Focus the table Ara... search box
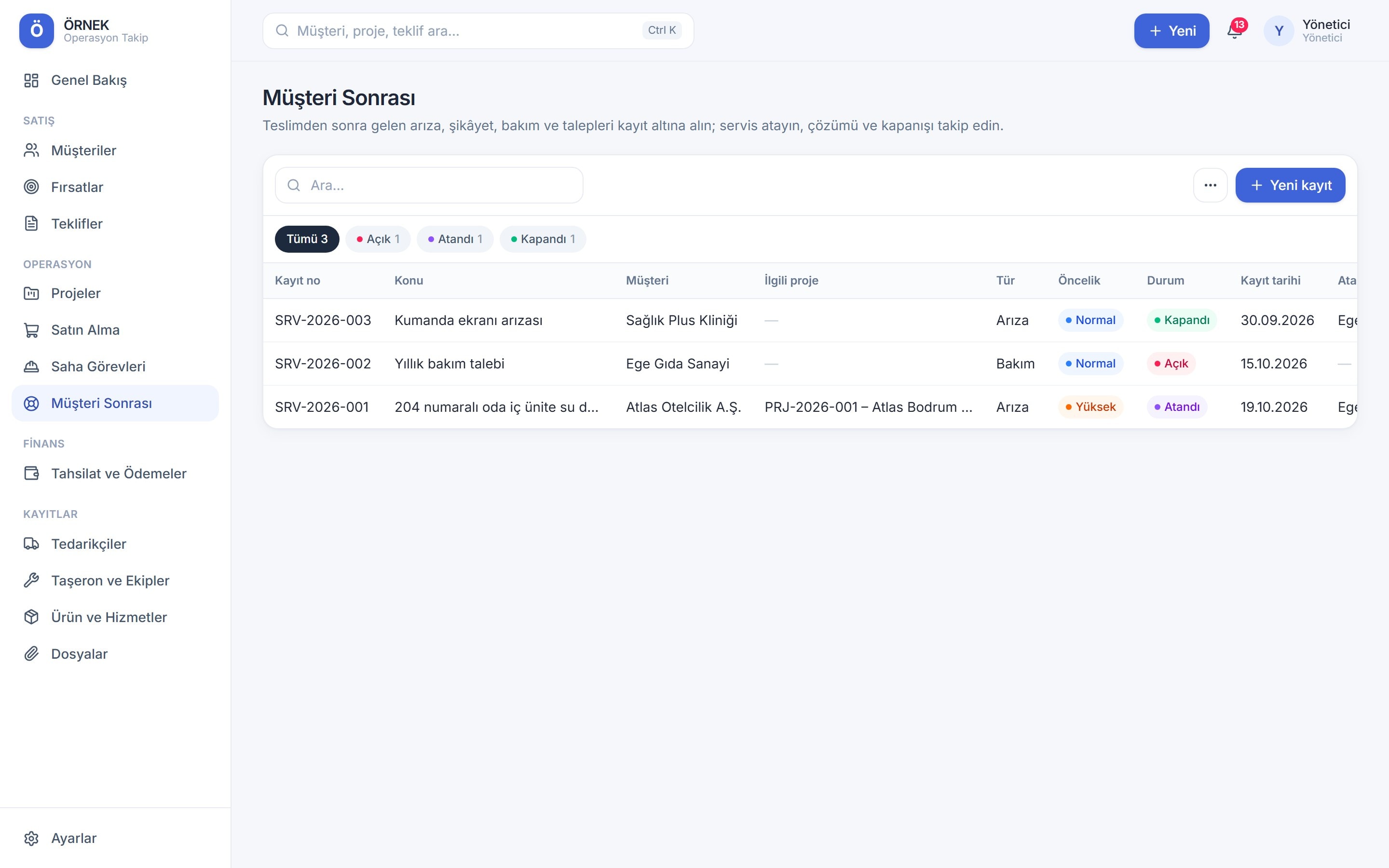This screenshot has height=868, width=1389. (x=429, y=185)
